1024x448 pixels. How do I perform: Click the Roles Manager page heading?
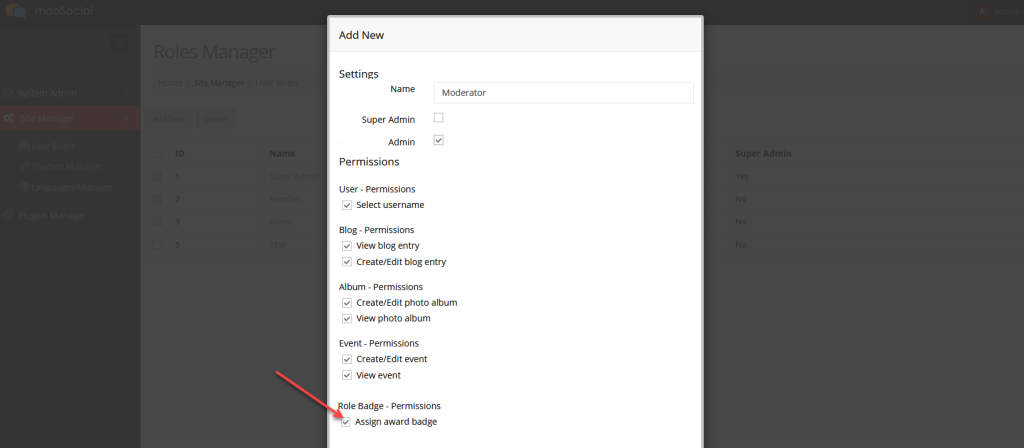[x=214, y=52]
